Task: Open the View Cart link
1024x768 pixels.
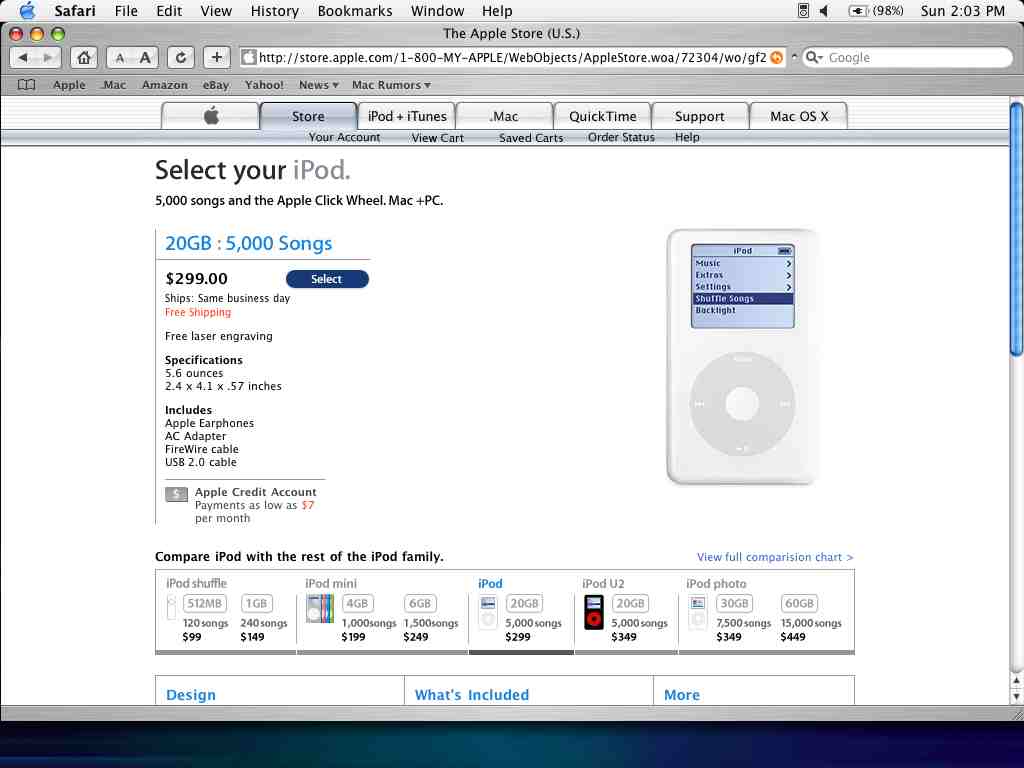Action: tap(438, 138)
